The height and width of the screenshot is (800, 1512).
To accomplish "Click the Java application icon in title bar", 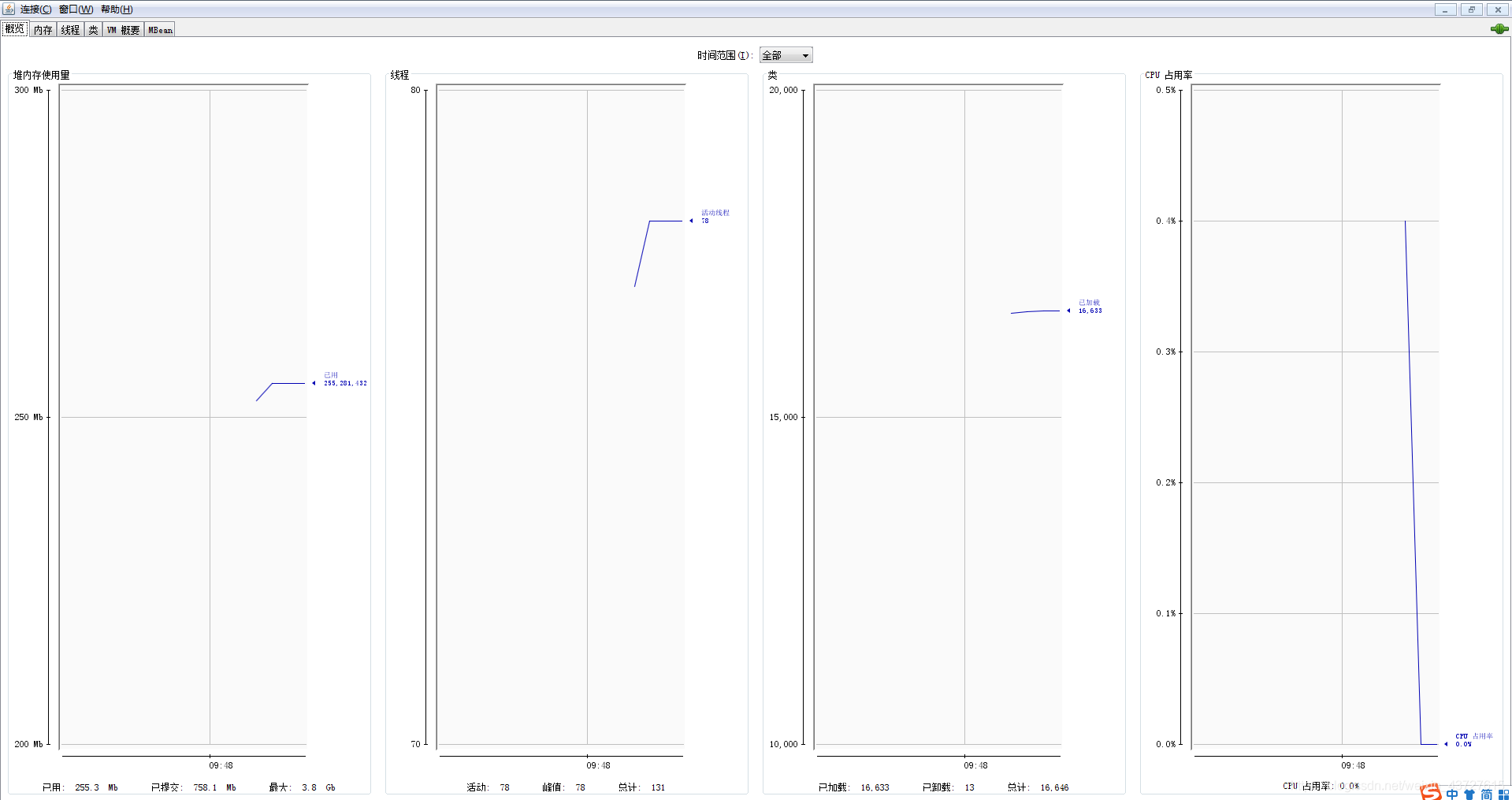I will pos(9,9).
